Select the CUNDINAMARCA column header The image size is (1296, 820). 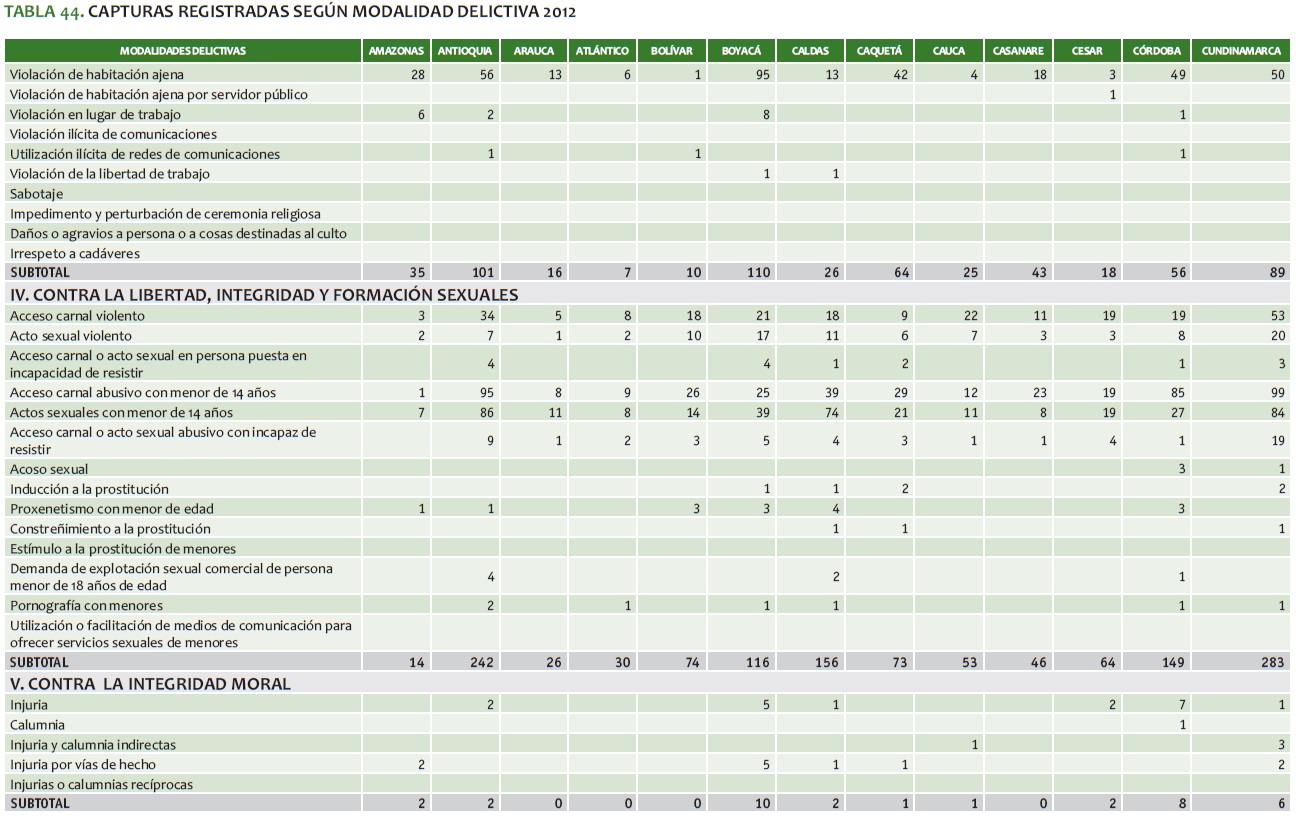point(1240,51)
